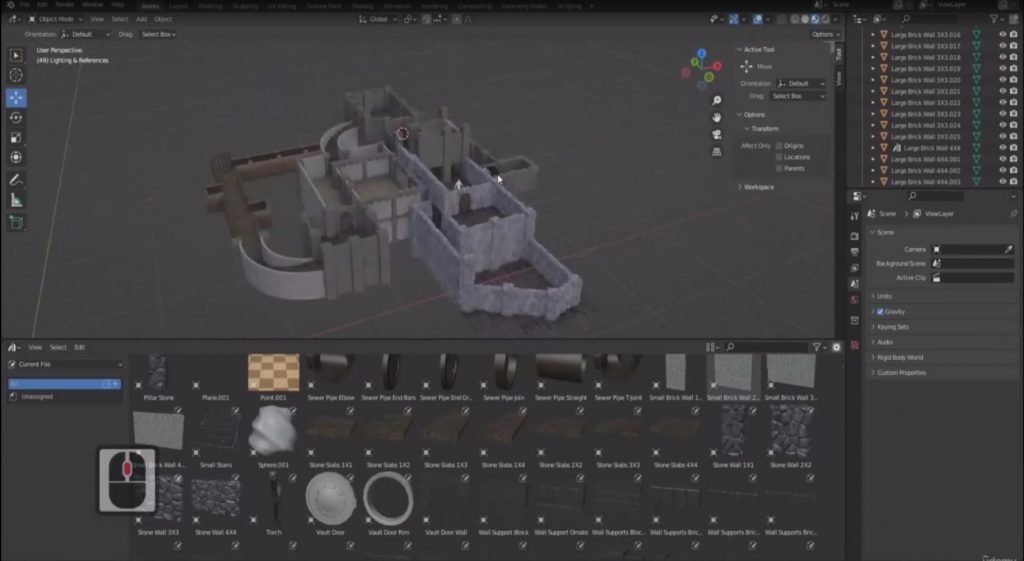Select the Rotate tool in left toolbar
The height and width of the screenshot is (561, 1024).
coord(16,118)
